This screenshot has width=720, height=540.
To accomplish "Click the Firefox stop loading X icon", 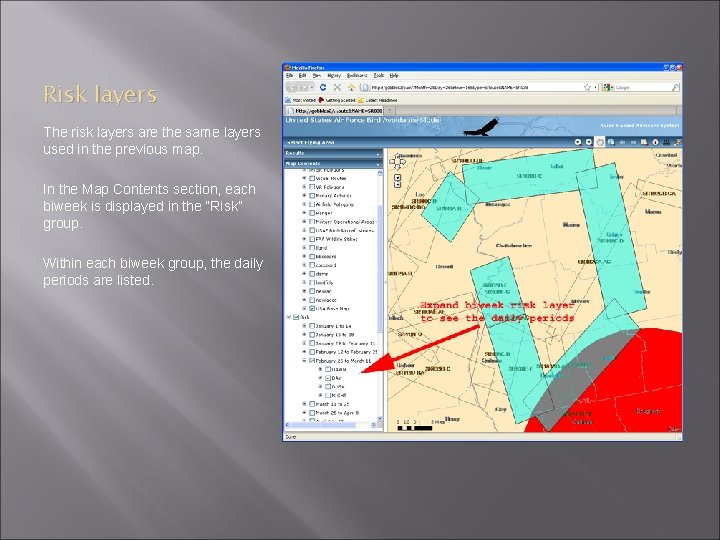I will (x=337, y=87).
